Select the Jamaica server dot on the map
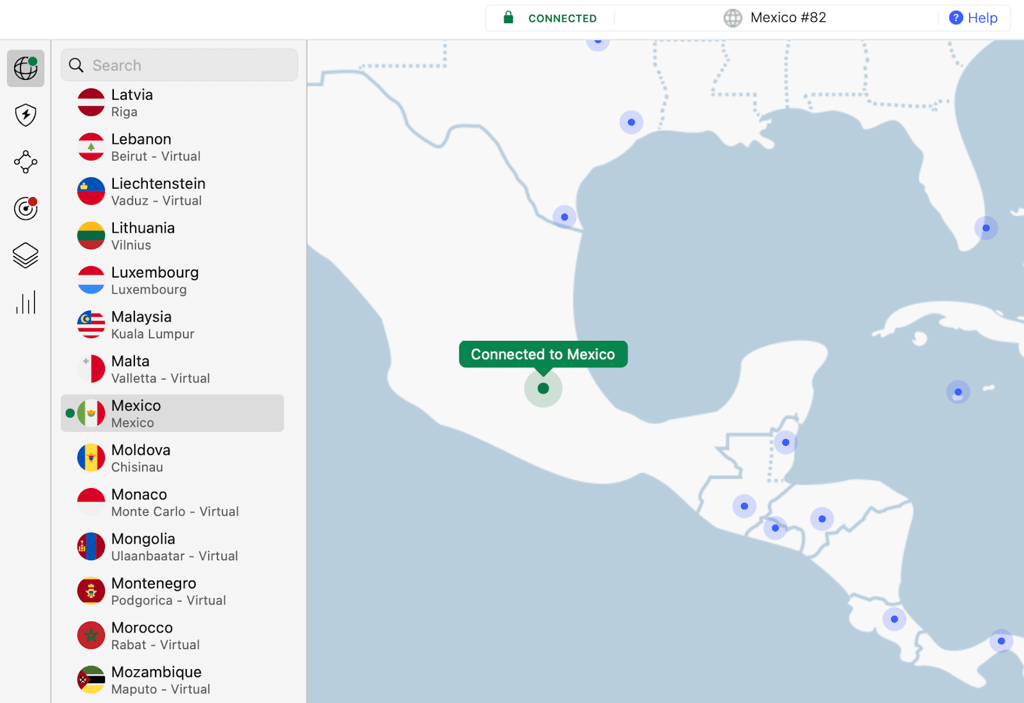Screen dimensions: 1024x703 pyautogui.click(x=957, y=392)
